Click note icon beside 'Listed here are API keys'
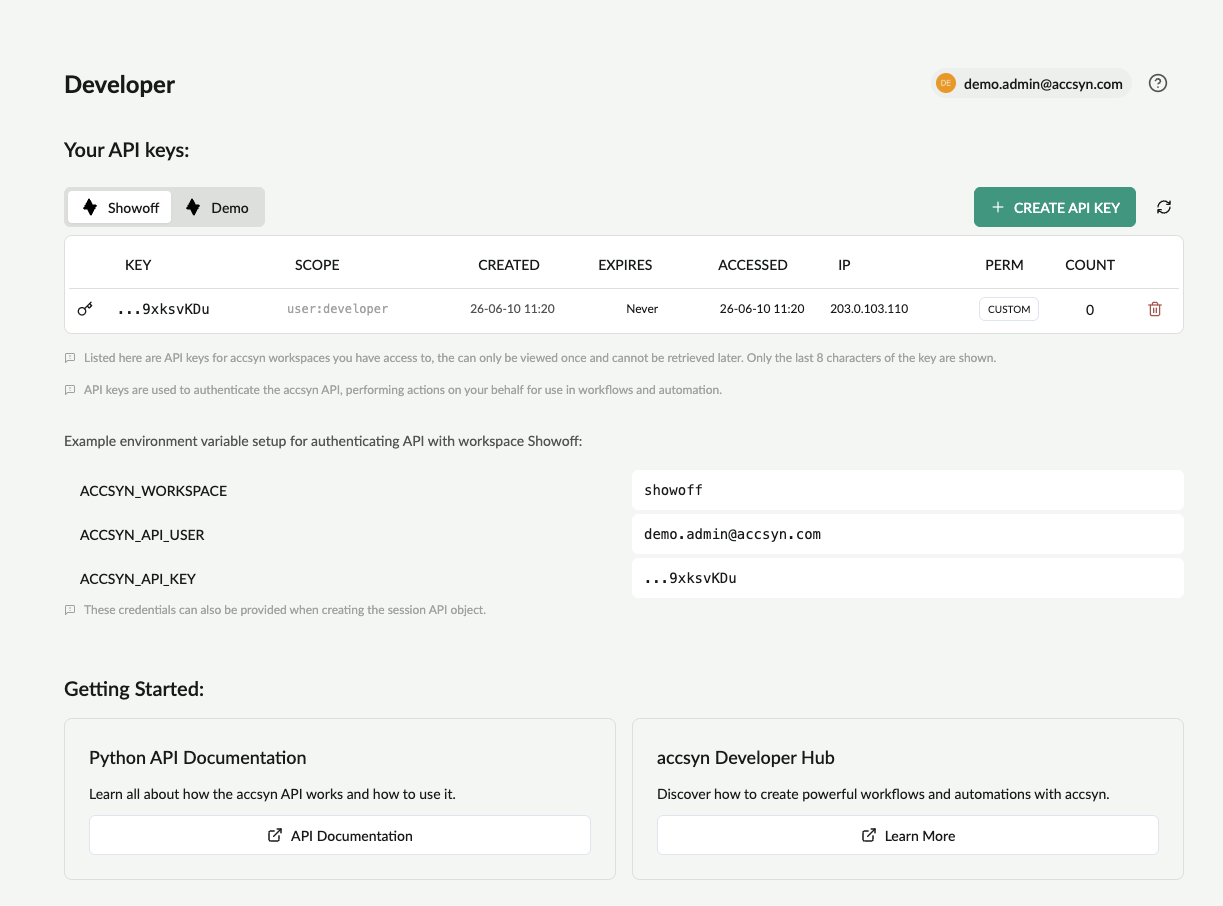This screenshot has width=1223, height=906. coord(70,358)
